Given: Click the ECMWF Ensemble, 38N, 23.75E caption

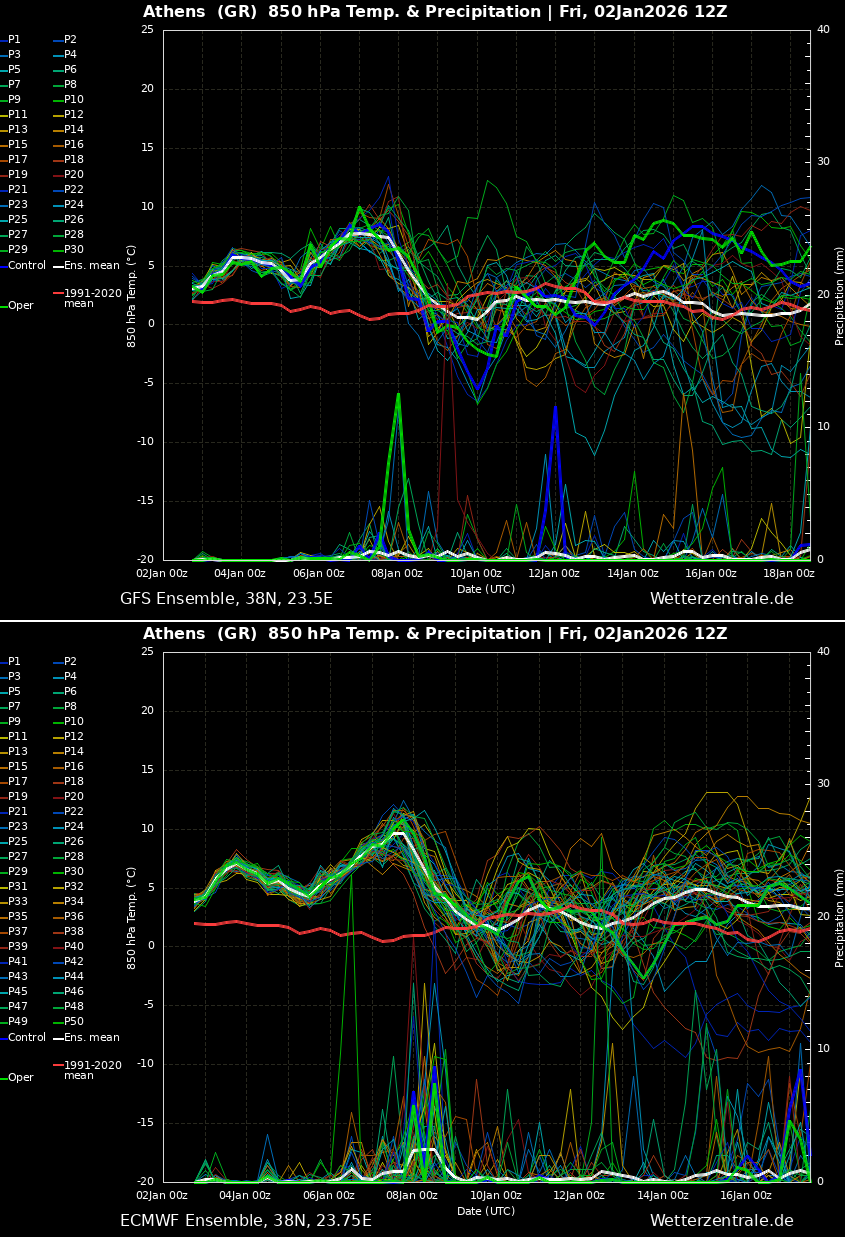Looking at the screenshot, I should pos(246,1221).
